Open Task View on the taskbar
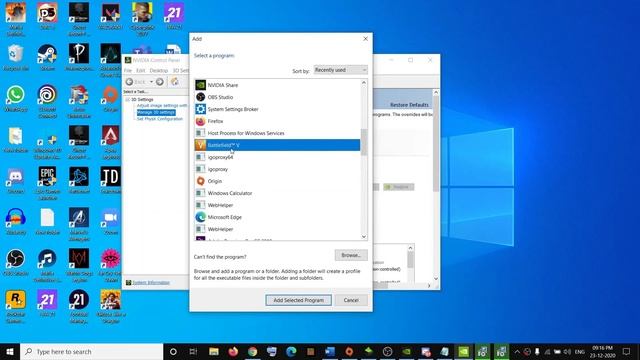 click(193, 351)
